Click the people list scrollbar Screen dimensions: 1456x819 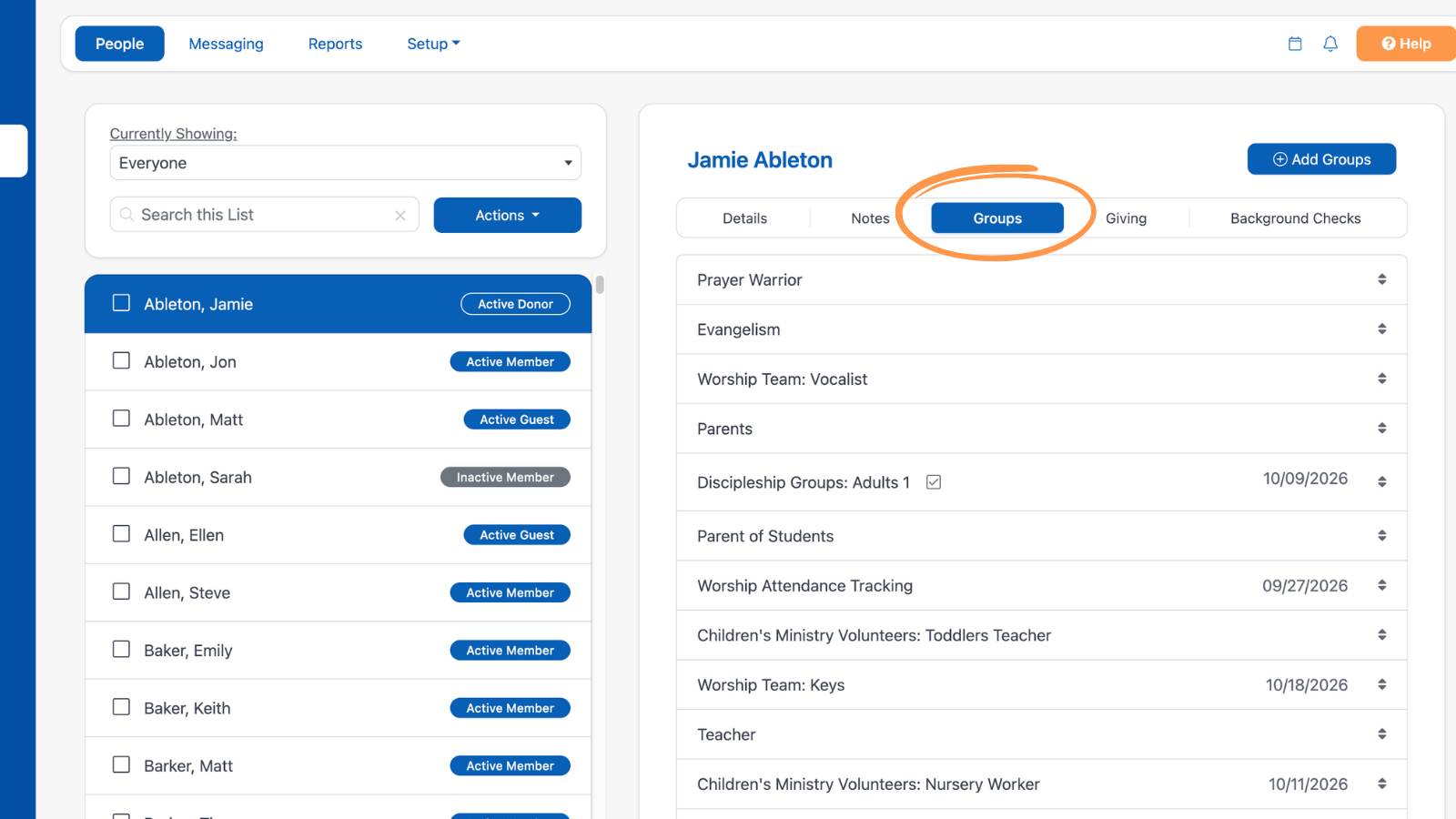click(x=600, y=284)
